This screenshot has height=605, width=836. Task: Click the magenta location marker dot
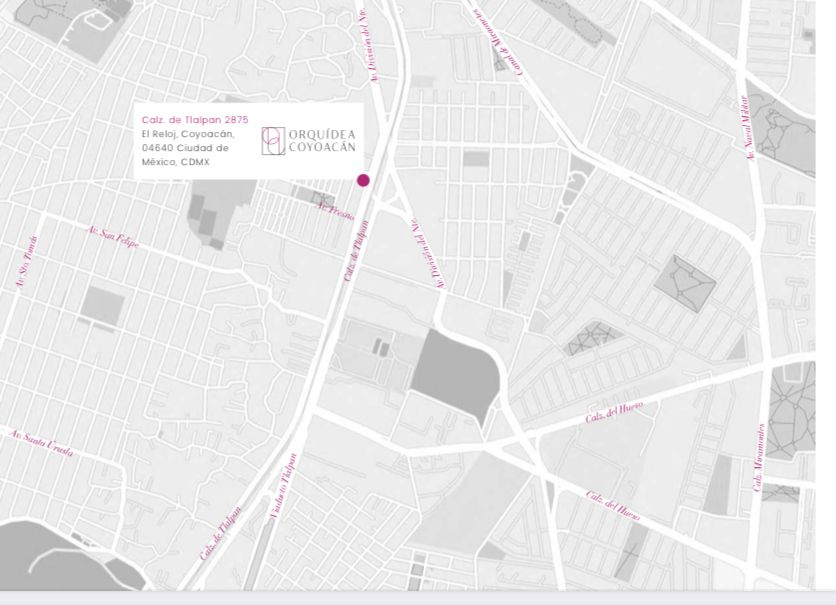[363, 180]
